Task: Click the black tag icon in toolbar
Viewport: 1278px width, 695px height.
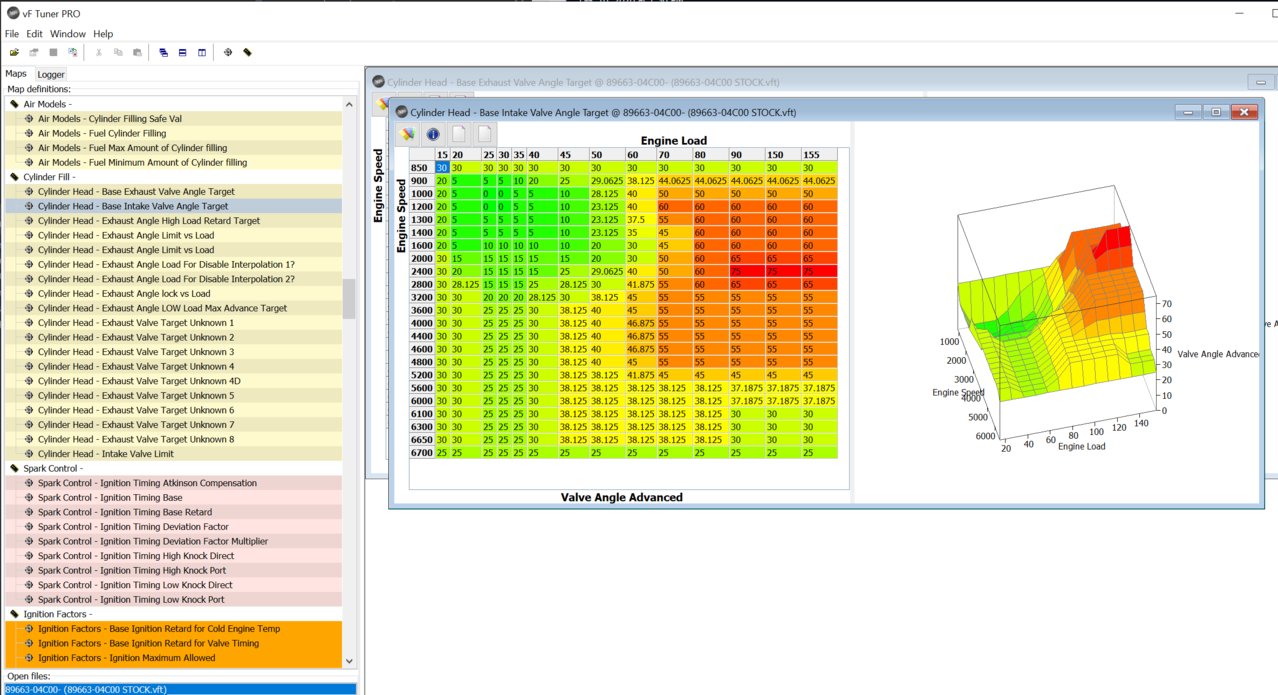Action: 247,52
